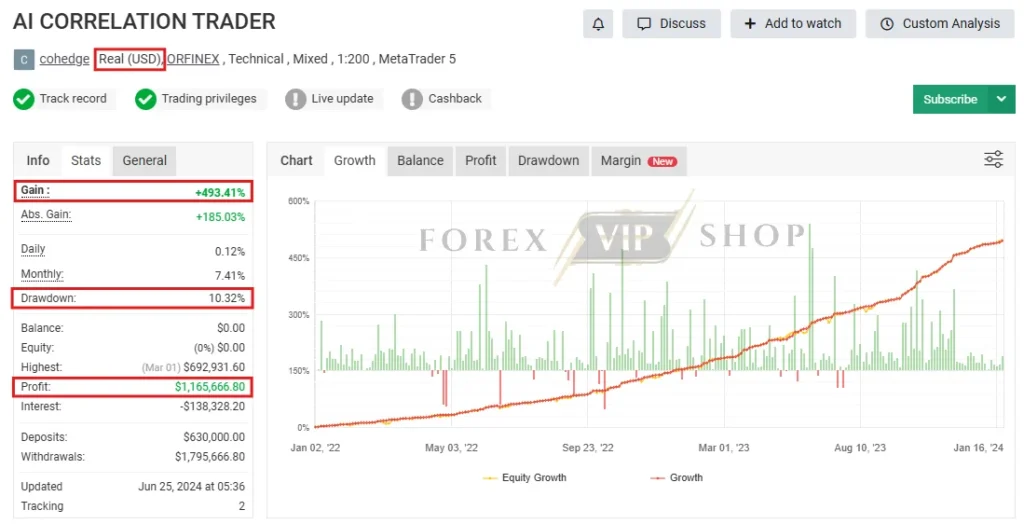Viewport: 1024px width, 524px height.
Task: Open cohedge user profile link
Action: point(64,59)
